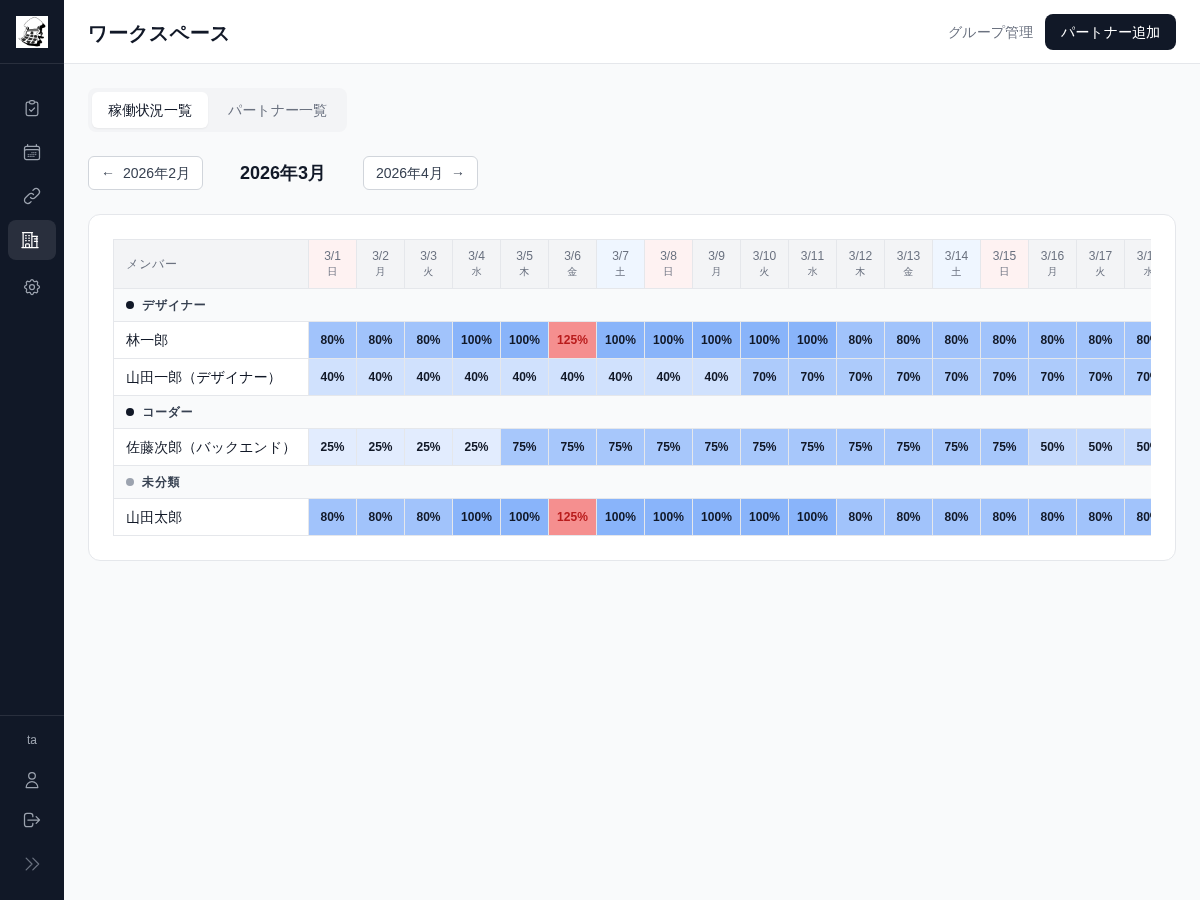Screen dimensions: 1200x900
Task: Switch to 稼働状況一覧 tab
Action: pyautogui.click(x=150, y=110)
